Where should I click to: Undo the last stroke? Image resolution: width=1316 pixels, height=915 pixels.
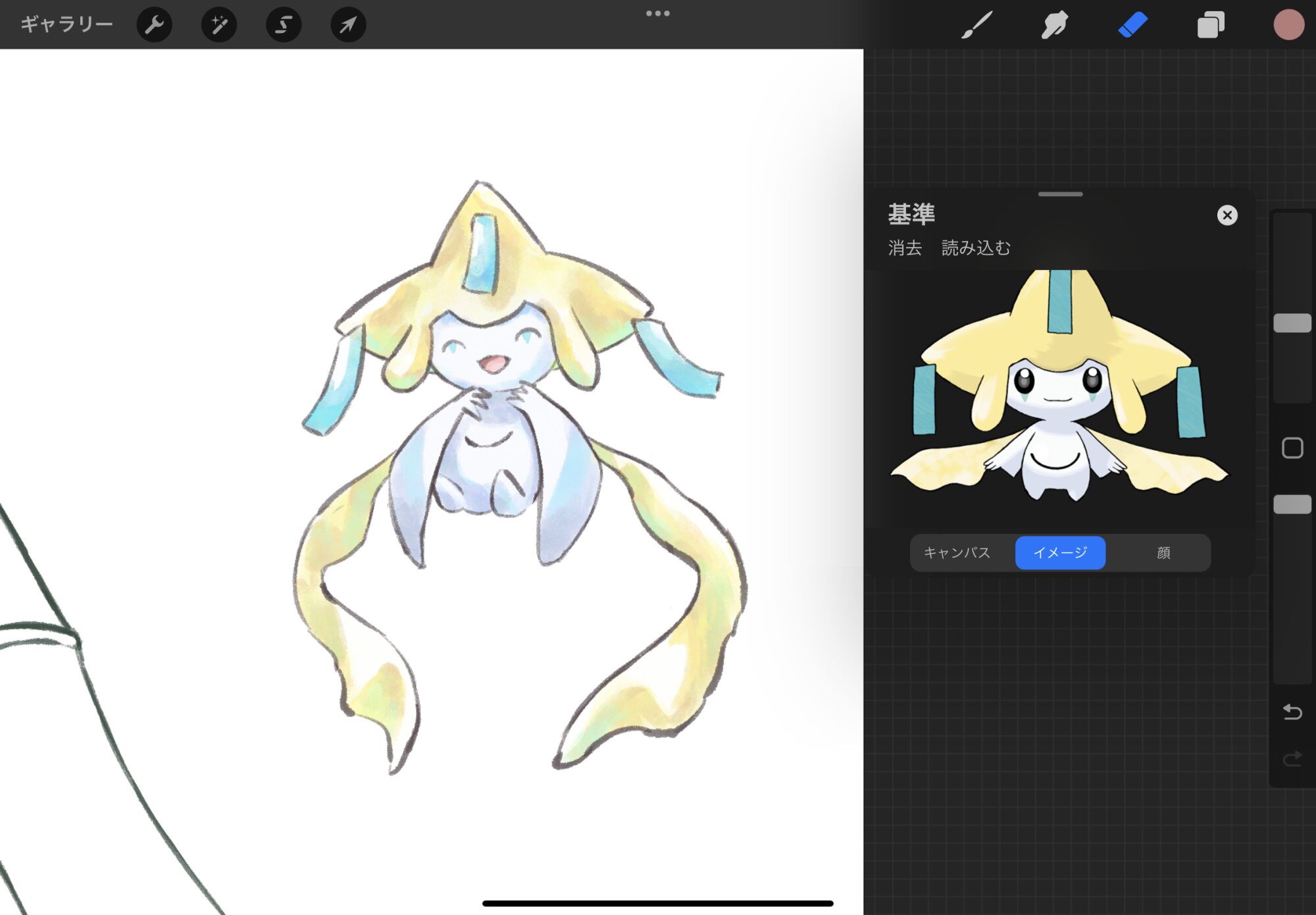[1292, 712]
